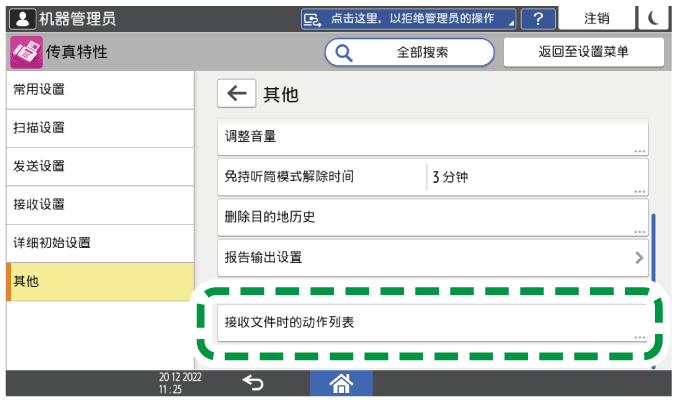
Task: Open help with the question mark icon
Action: 539,19
